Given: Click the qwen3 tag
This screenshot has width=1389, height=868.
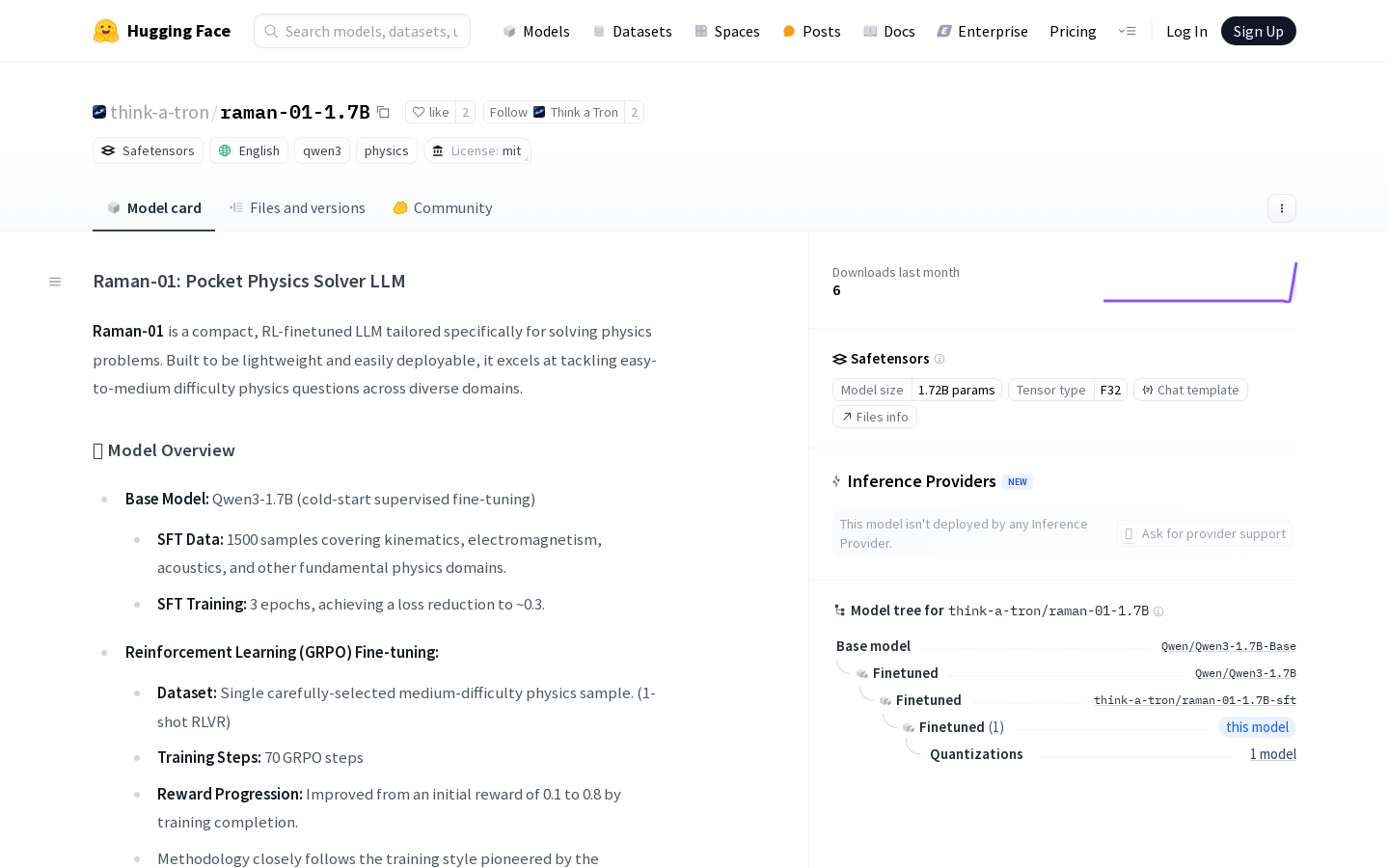Looking at the screenshot, I should point(322,150).
